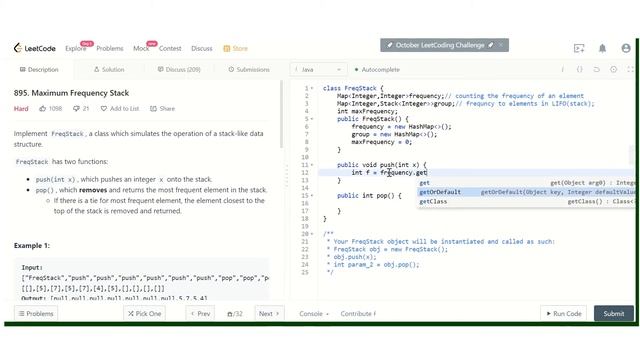Collapse the comment block fold arrow on line 20
The image size is (640, 360).
tap(312, 234)
